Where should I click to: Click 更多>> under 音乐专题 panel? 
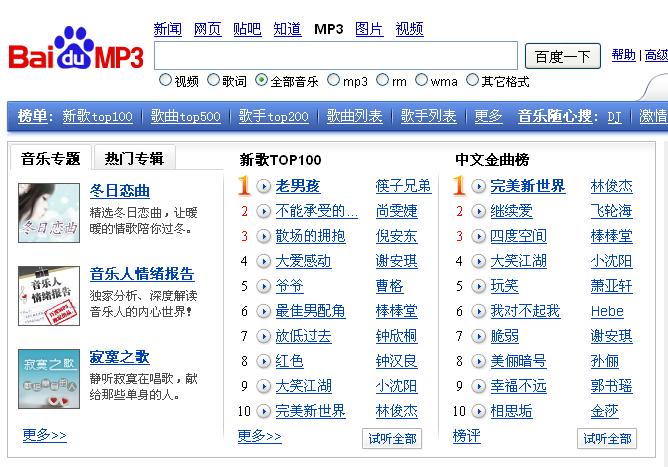44,435
